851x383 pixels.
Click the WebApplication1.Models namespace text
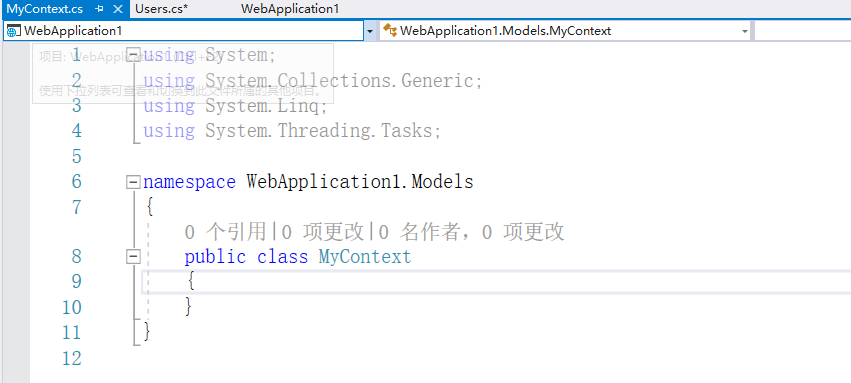pyautogui.click(x=360, y=182)
